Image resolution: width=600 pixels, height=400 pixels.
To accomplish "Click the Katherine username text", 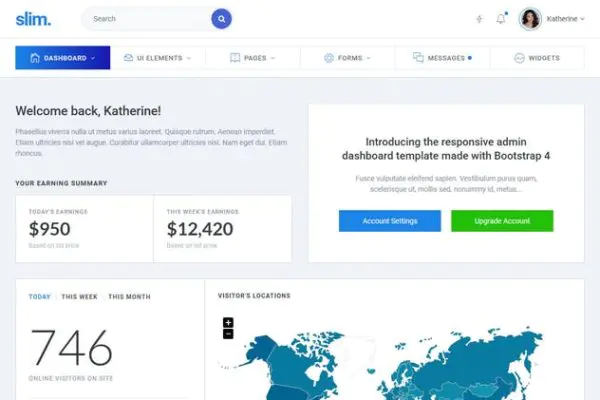I will 562,19.
